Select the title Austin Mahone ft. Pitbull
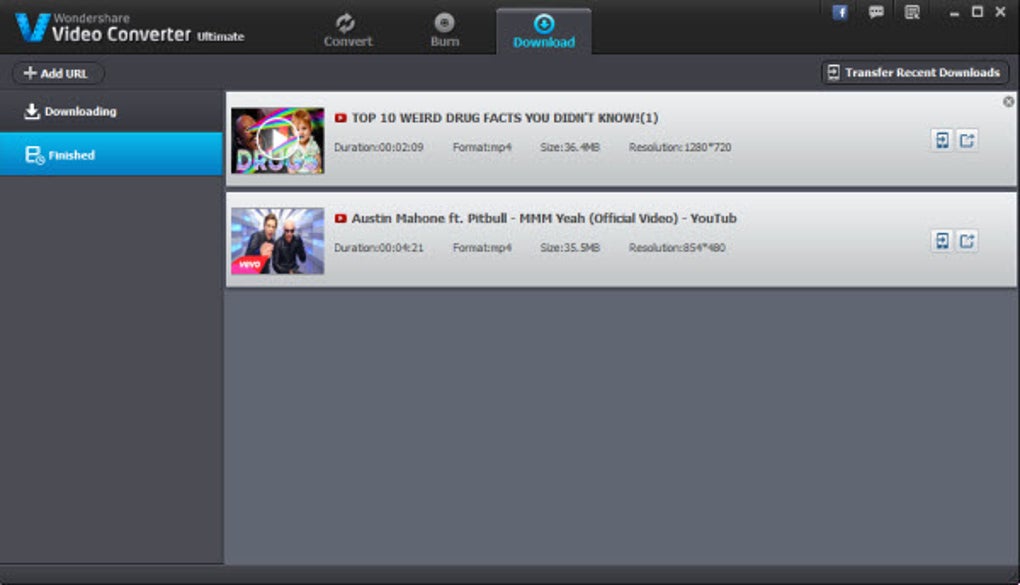Viewport: 1020px width, 585px height. coord(544,219)
